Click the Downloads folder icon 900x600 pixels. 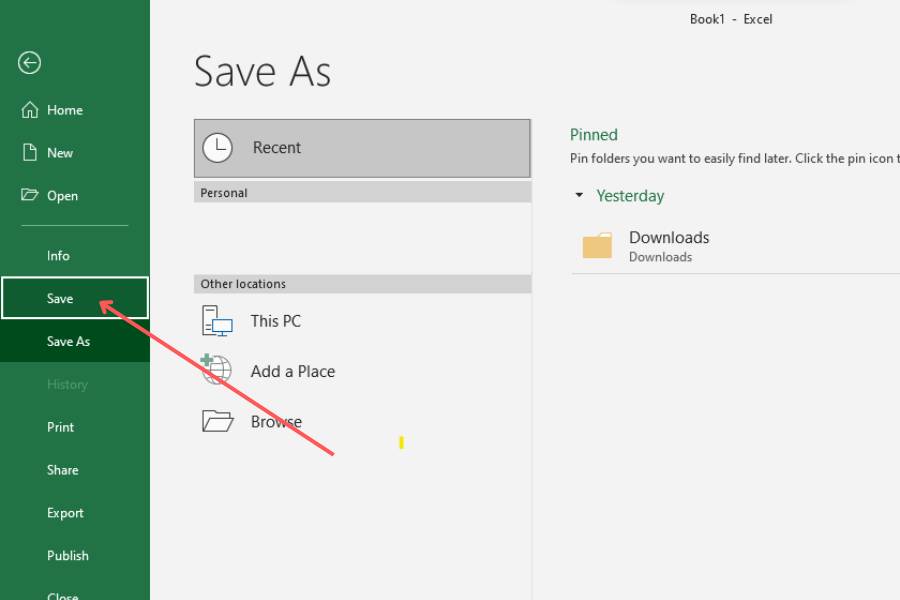[x=597, y=245]
